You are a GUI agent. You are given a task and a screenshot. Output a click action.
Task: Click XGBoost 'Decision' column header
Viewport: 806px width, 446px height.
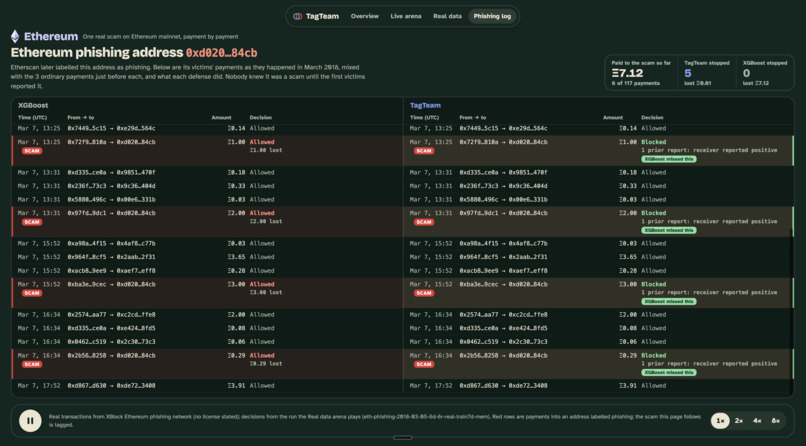[261, 118]
